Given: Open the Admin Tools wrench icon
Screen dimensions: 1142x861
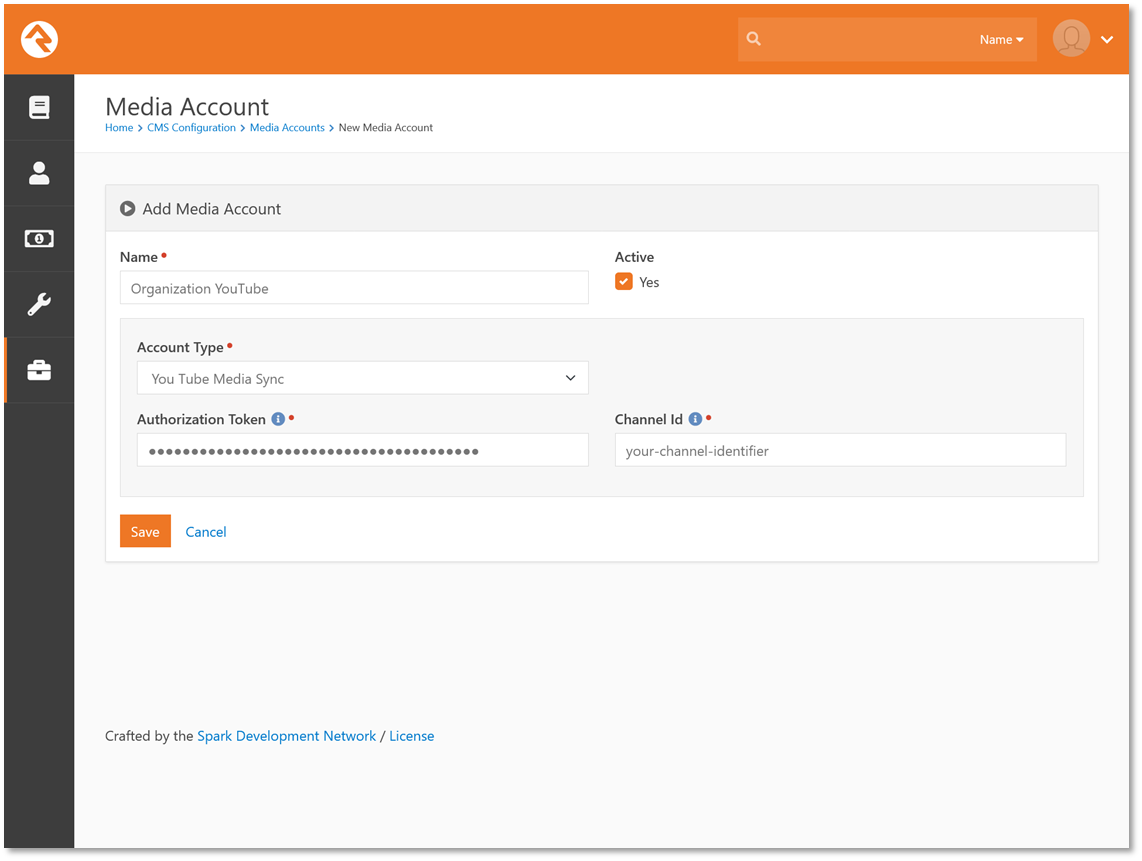Looking at the screenshot, I should point(39,305).
